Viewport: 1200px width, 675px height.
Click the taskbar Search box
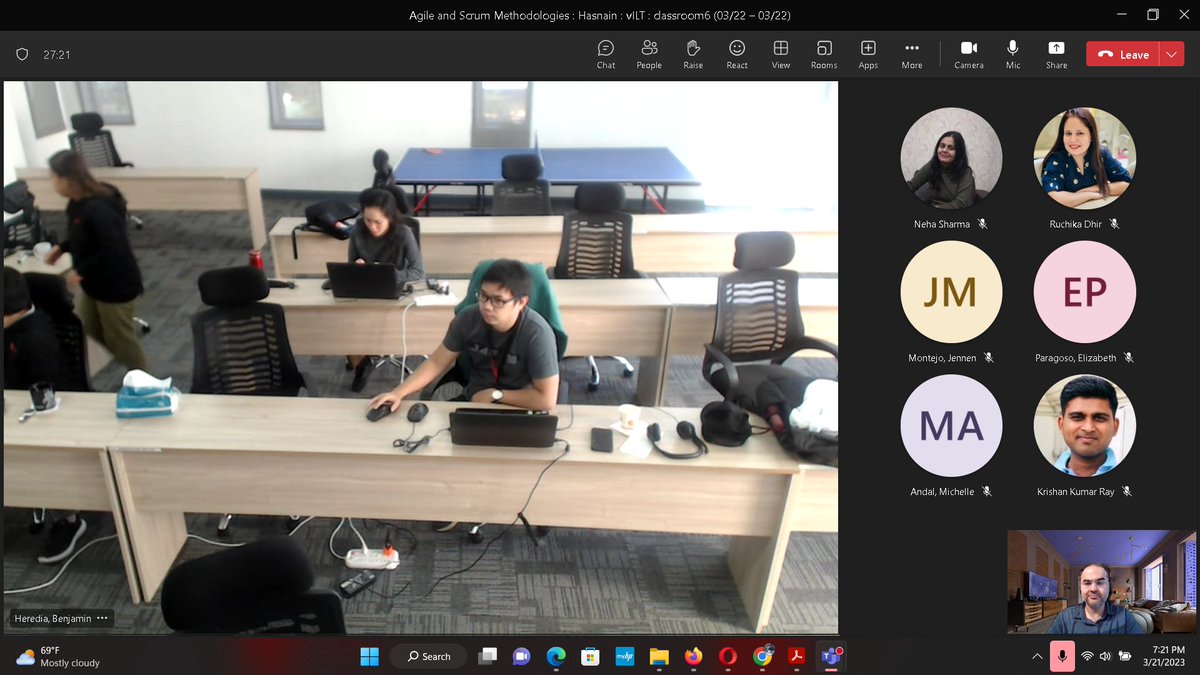coord(428,656)
